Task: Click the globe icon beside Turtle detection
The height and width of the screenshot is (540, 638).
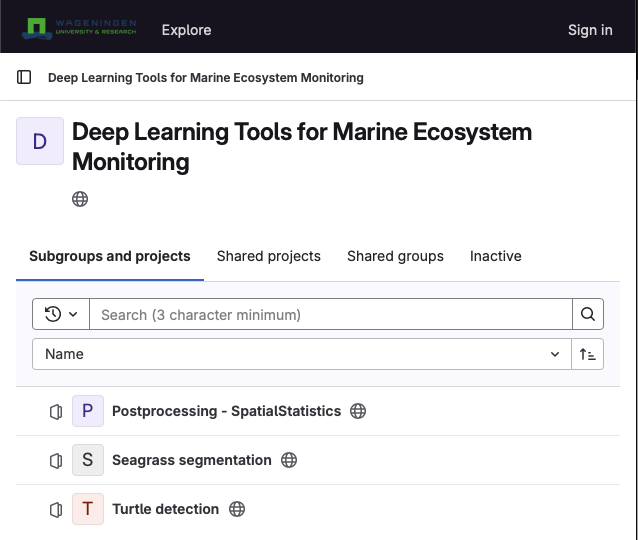Action: tap(237, 509)
